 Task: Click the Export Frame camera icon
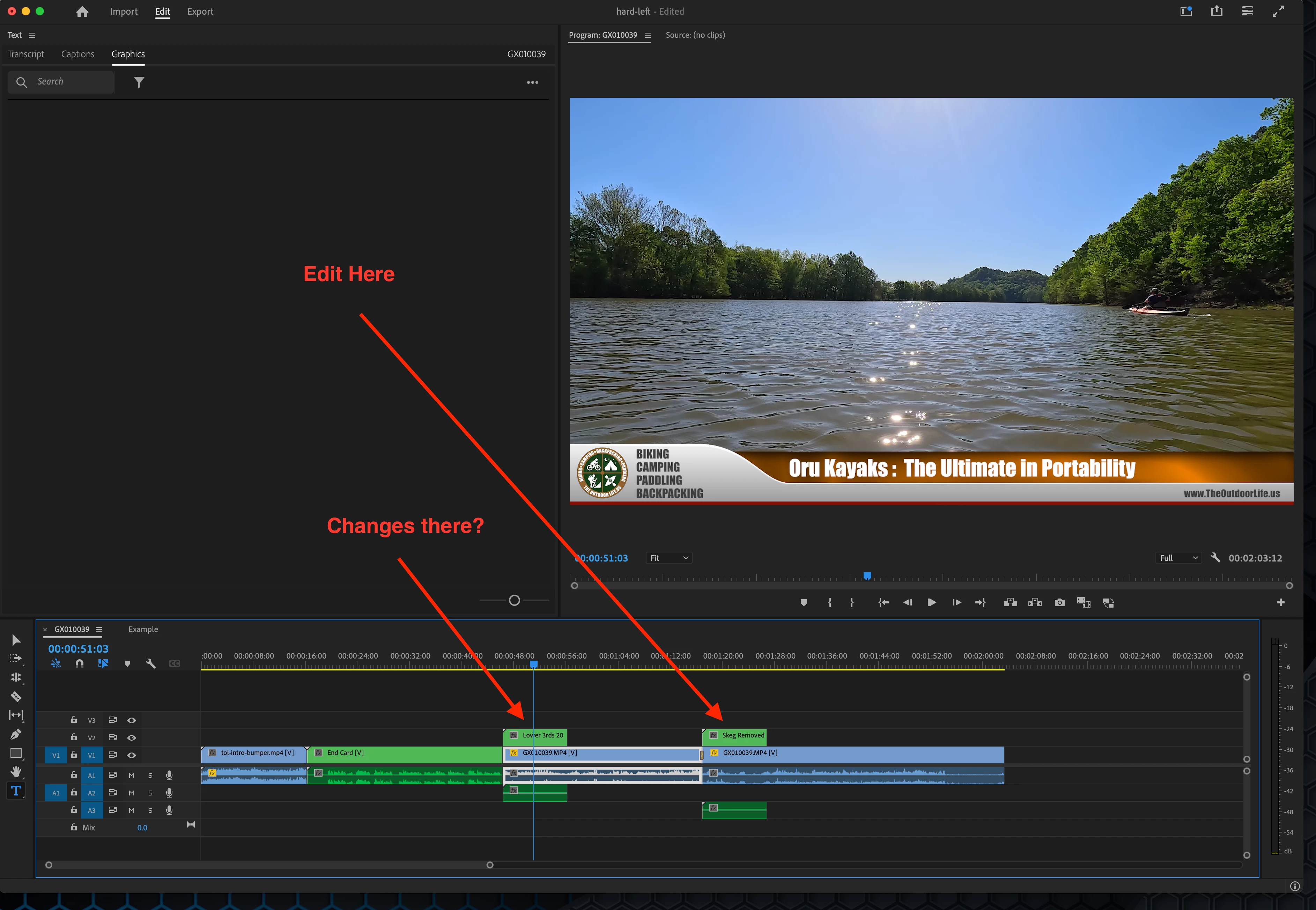[x=1059, y=603]
